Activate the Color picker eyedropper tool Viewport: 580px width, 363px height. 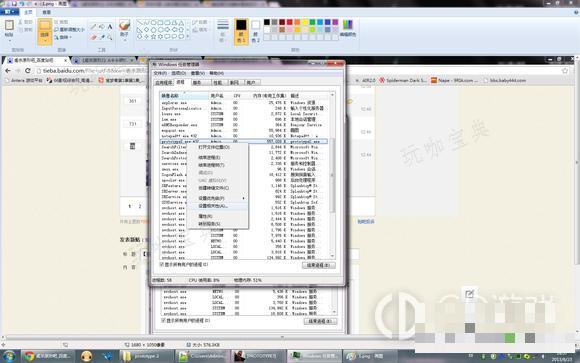(x=102, y=37)
